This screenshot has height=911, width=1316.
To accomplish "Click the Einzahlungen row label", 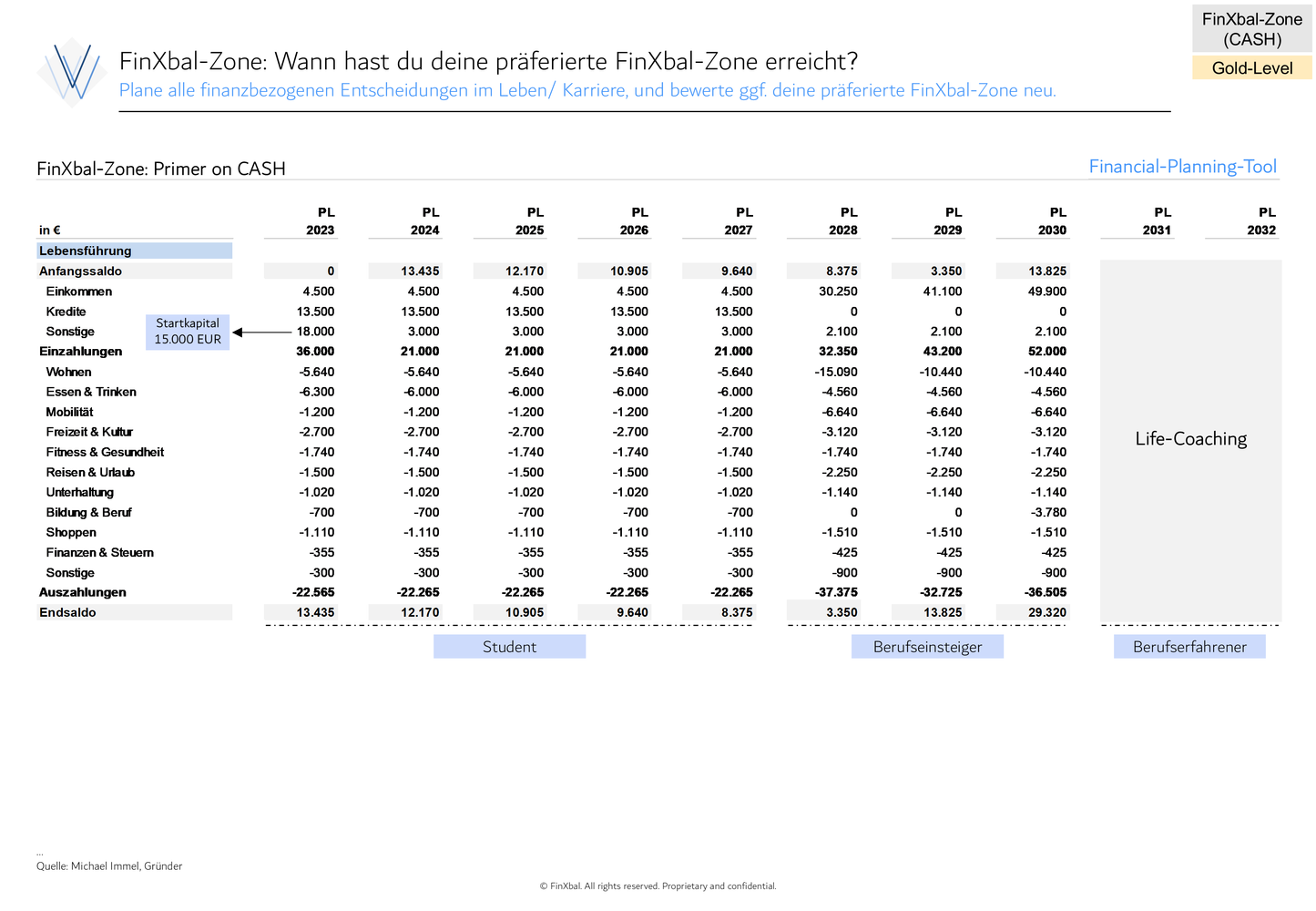I will tap(81, 352).
